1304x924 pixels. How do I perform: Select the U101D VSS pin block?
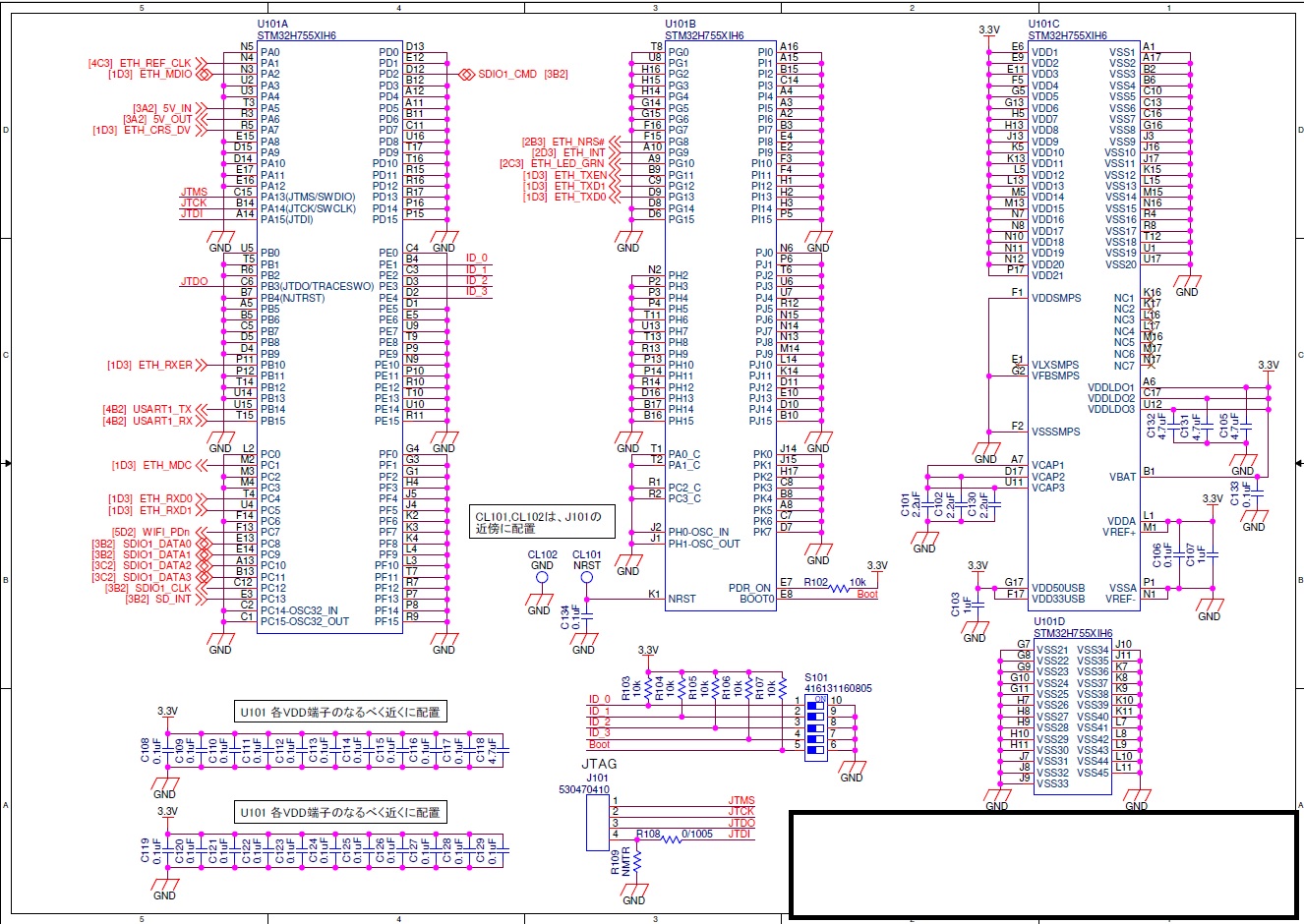click(1072, 718)
